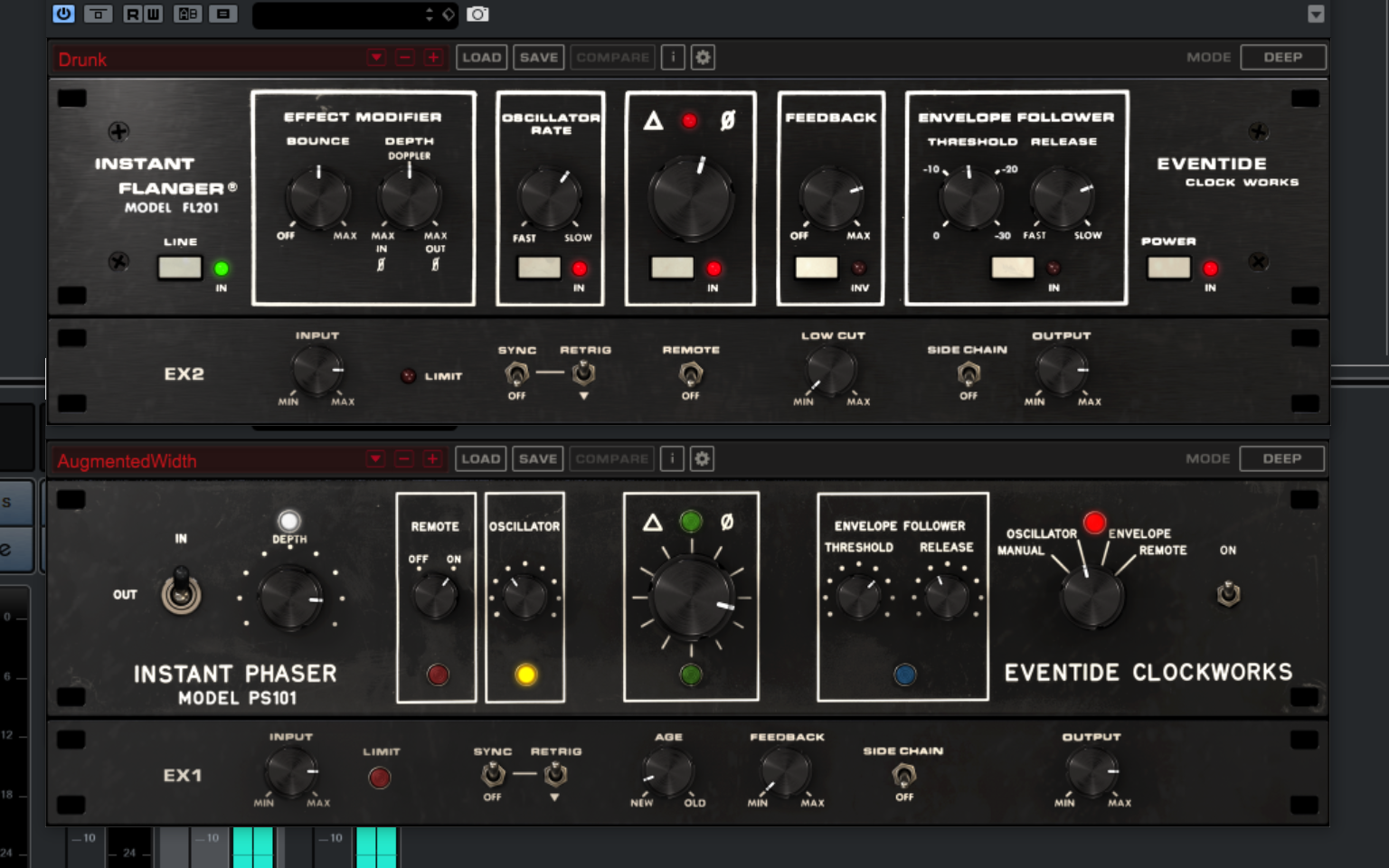
Task: Go to previous preset in Instant Phaser
Action: (x=404, y=459)
